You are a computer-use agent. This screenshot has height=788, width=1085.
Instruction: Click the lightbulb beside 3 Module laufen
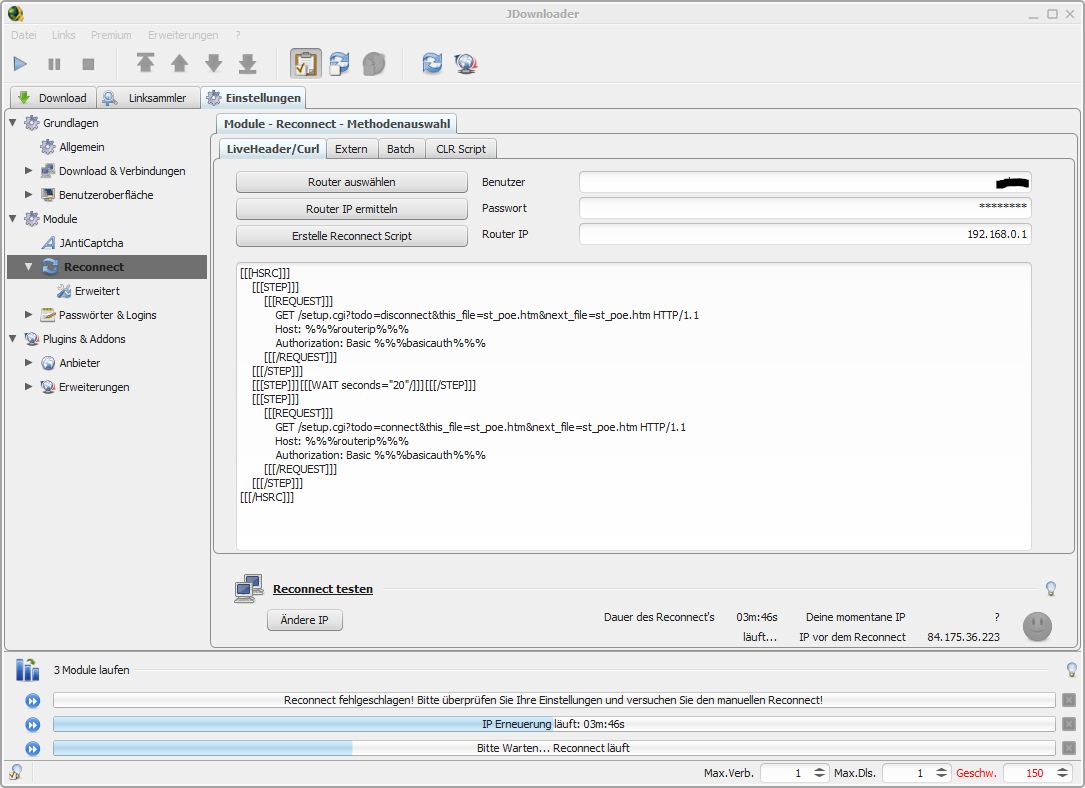point(1072,670)
